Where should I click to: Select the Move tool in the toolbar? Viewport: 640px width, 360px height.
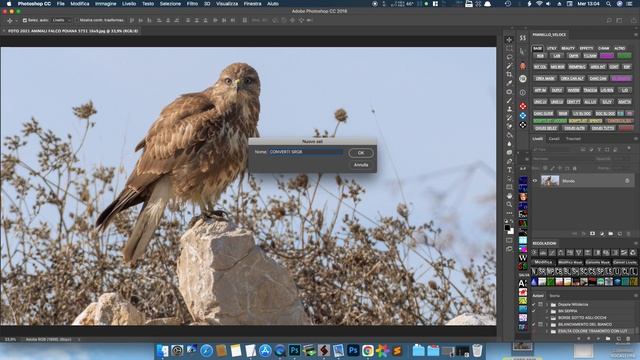click(509, 40)
